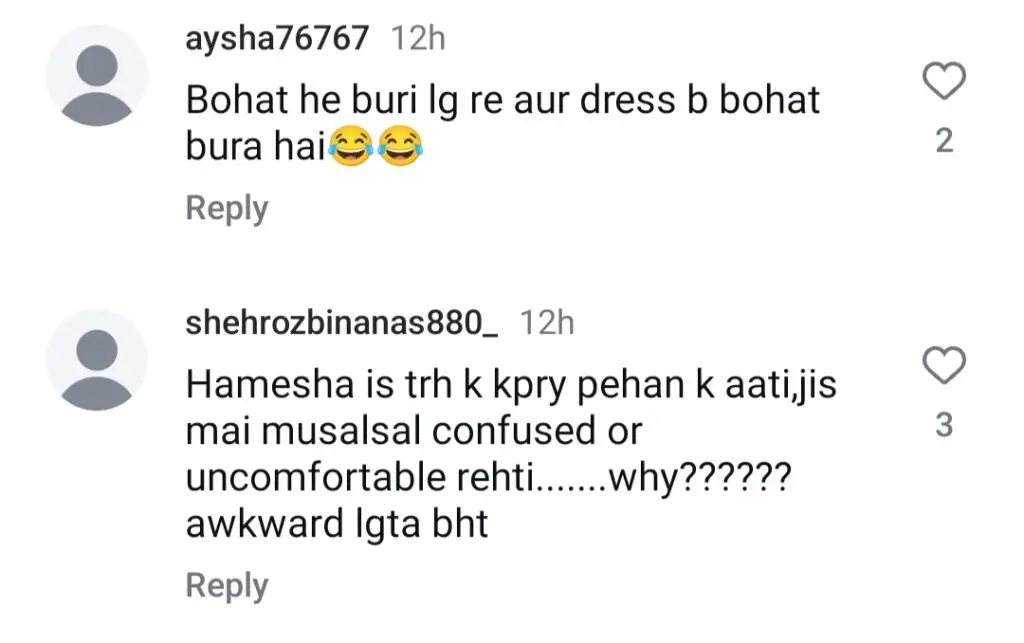1024x643 pixels.
Task: Click the first laughing-crying emoji
Action: pyautogui.click(x=349, y=149)
